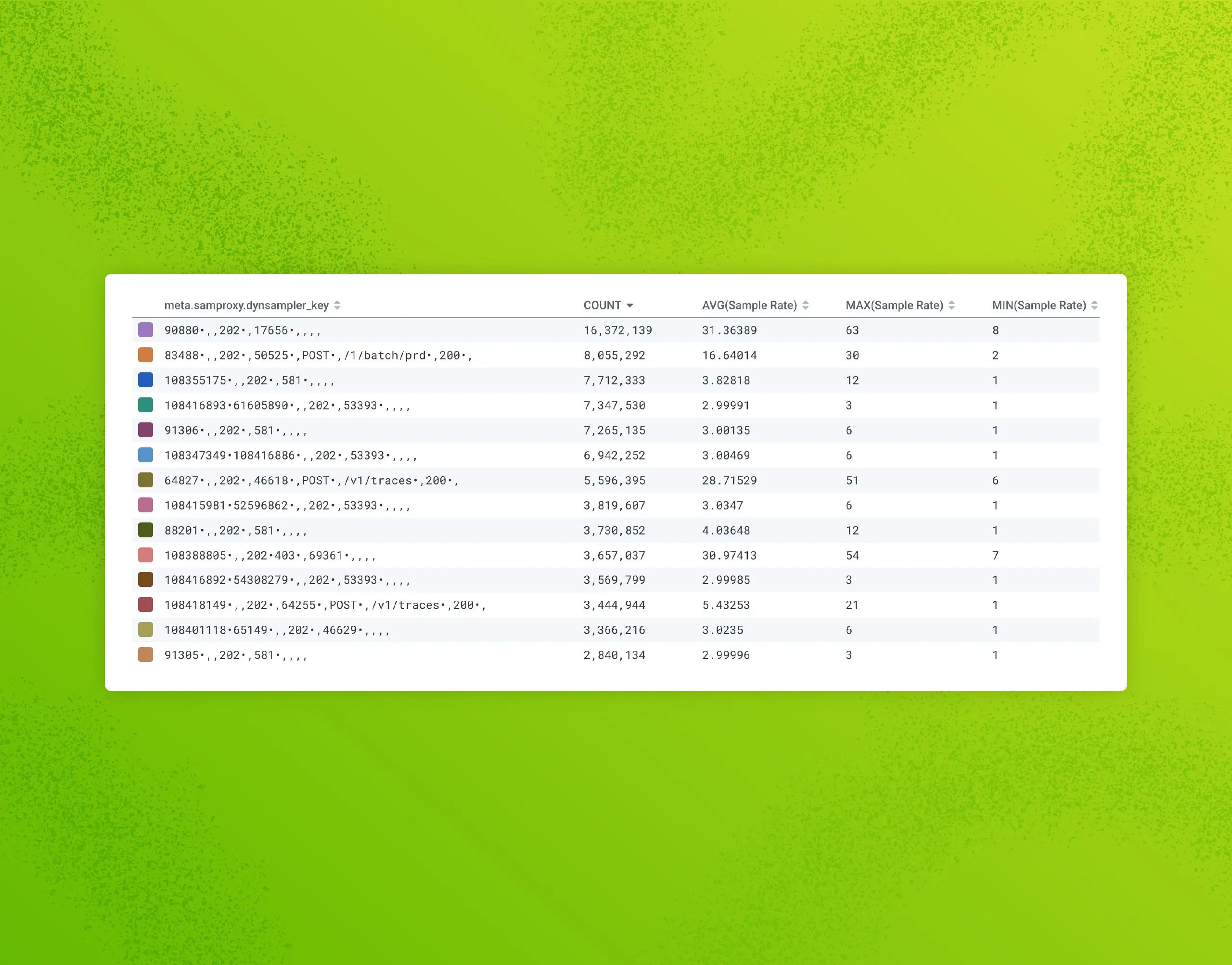
Task: Select the 91305 key row text
Action: [x=235, y=655]
